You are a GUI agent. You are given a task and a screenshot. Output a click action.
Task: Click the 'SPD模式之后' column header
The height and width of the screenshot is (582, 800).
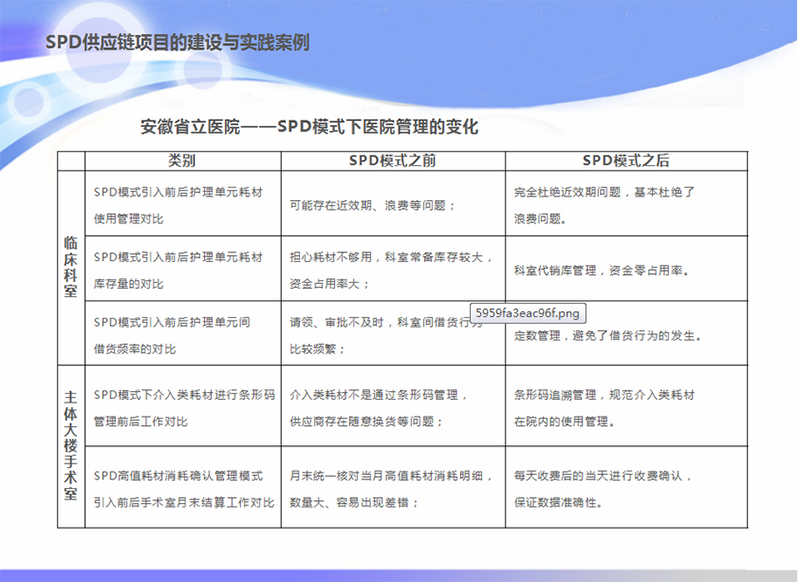[x=626, y=161]
